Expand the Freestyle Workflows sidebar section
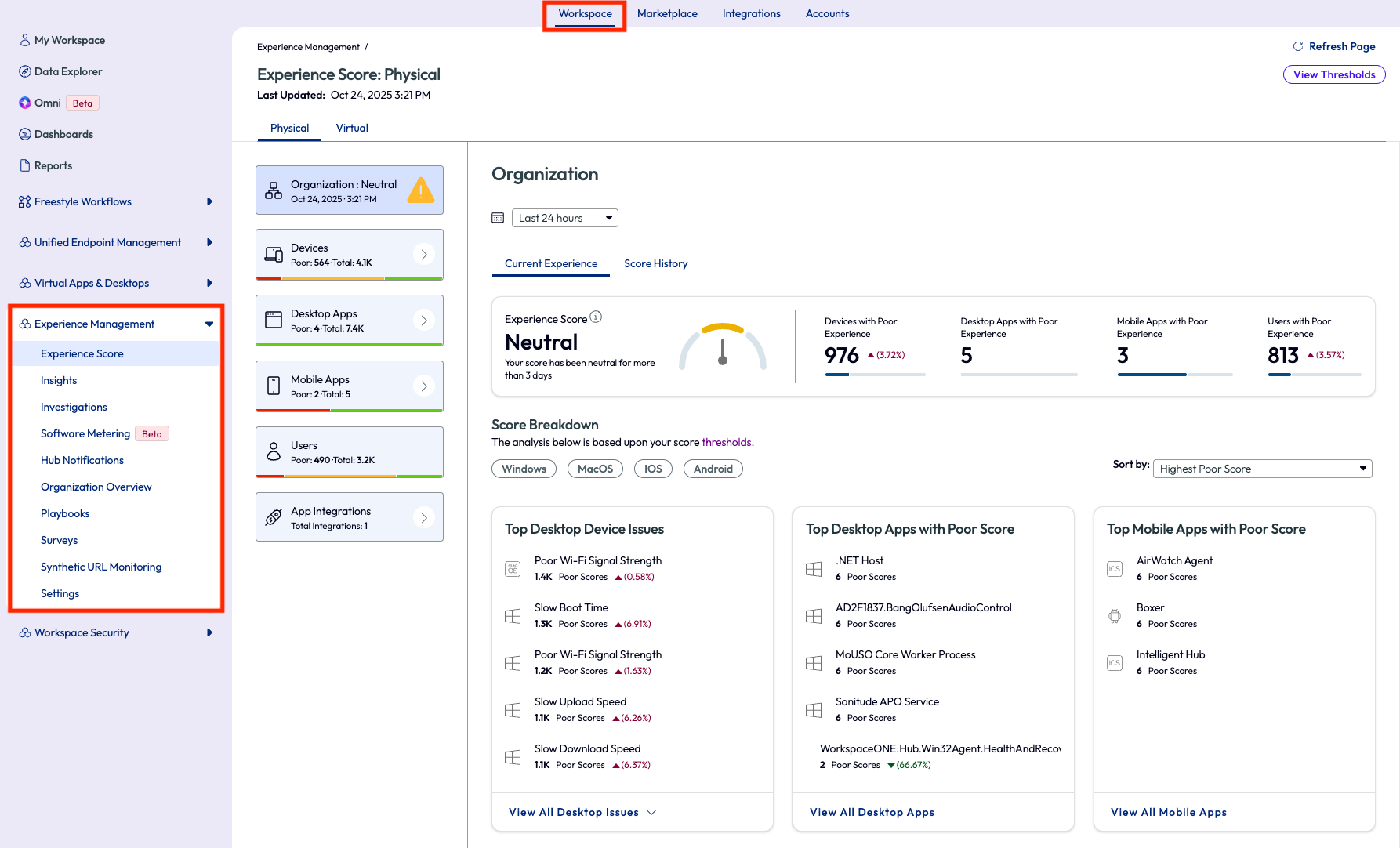The image size is (1400, 848). [209, 201]
